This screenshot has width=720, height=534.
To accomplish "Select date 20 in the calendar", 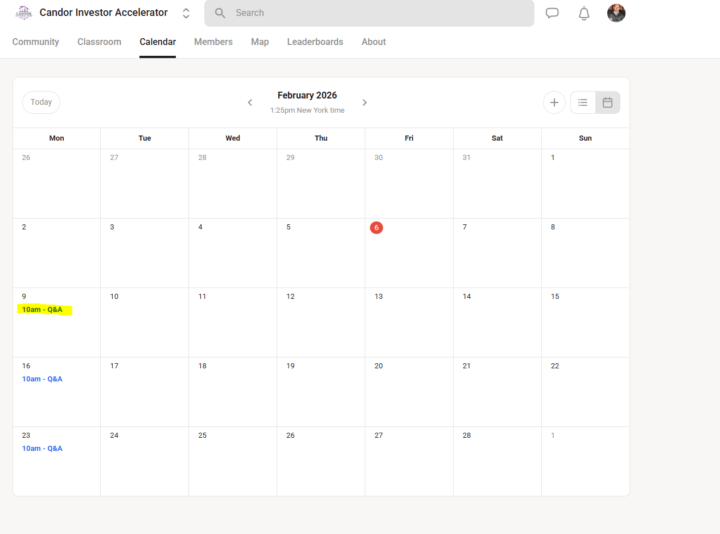I will [378, 366].
